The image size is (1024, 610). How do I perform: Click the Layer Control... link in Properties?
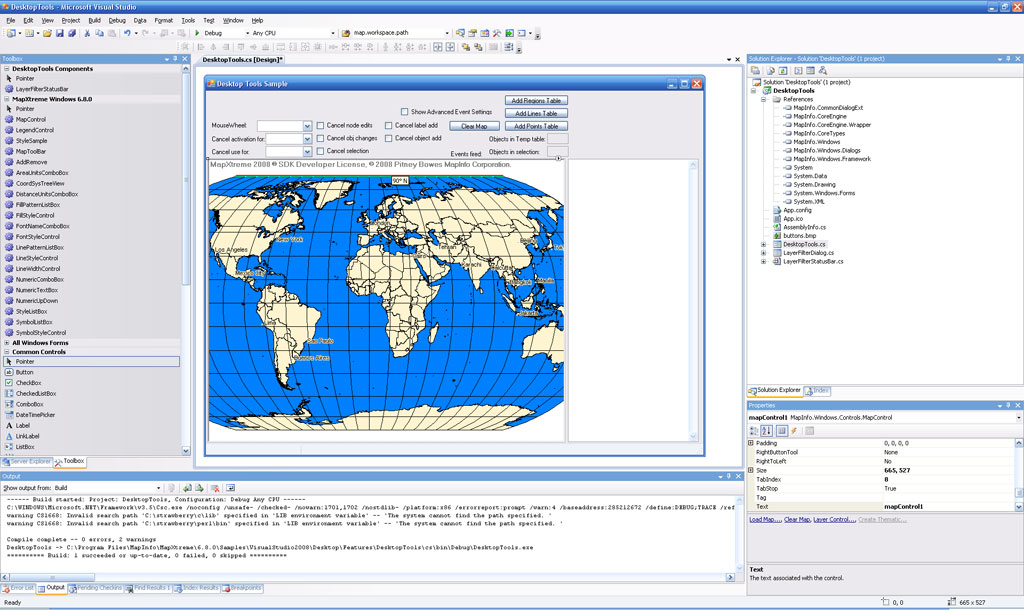coord(834,519)
